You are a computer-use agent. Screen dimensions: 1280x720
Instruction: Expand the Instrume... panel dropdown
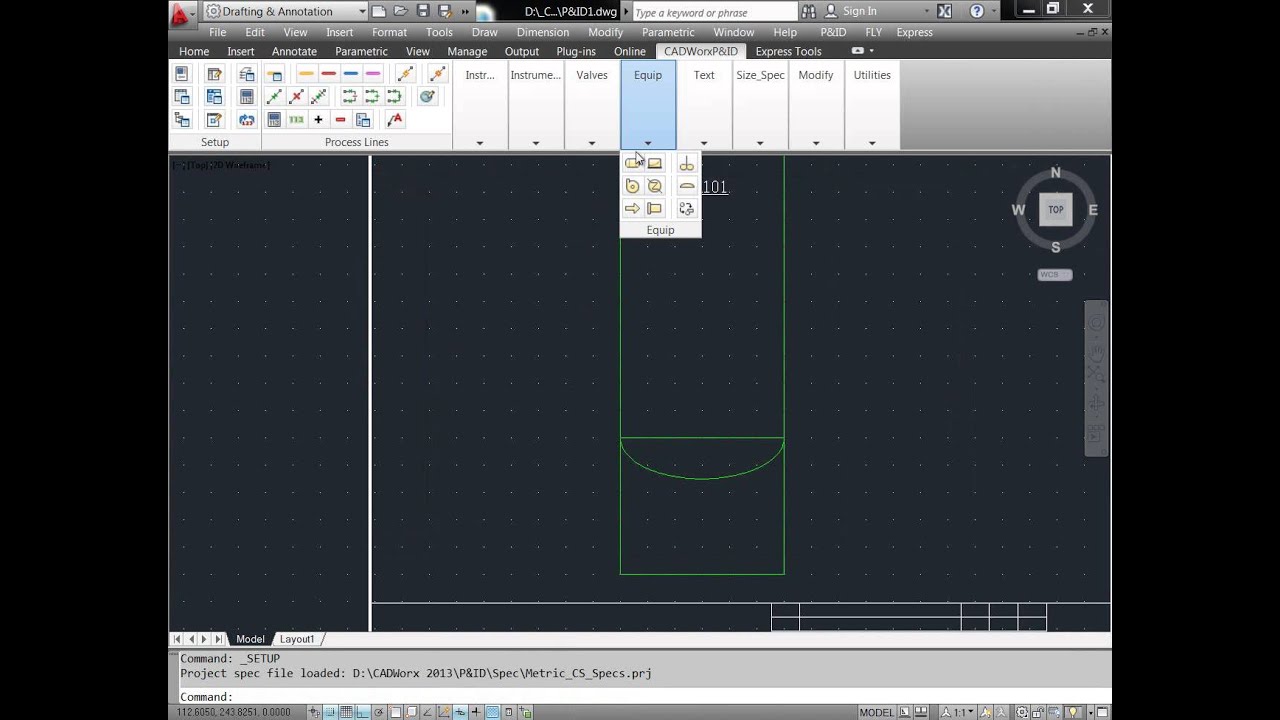click(x=536, y=143)
